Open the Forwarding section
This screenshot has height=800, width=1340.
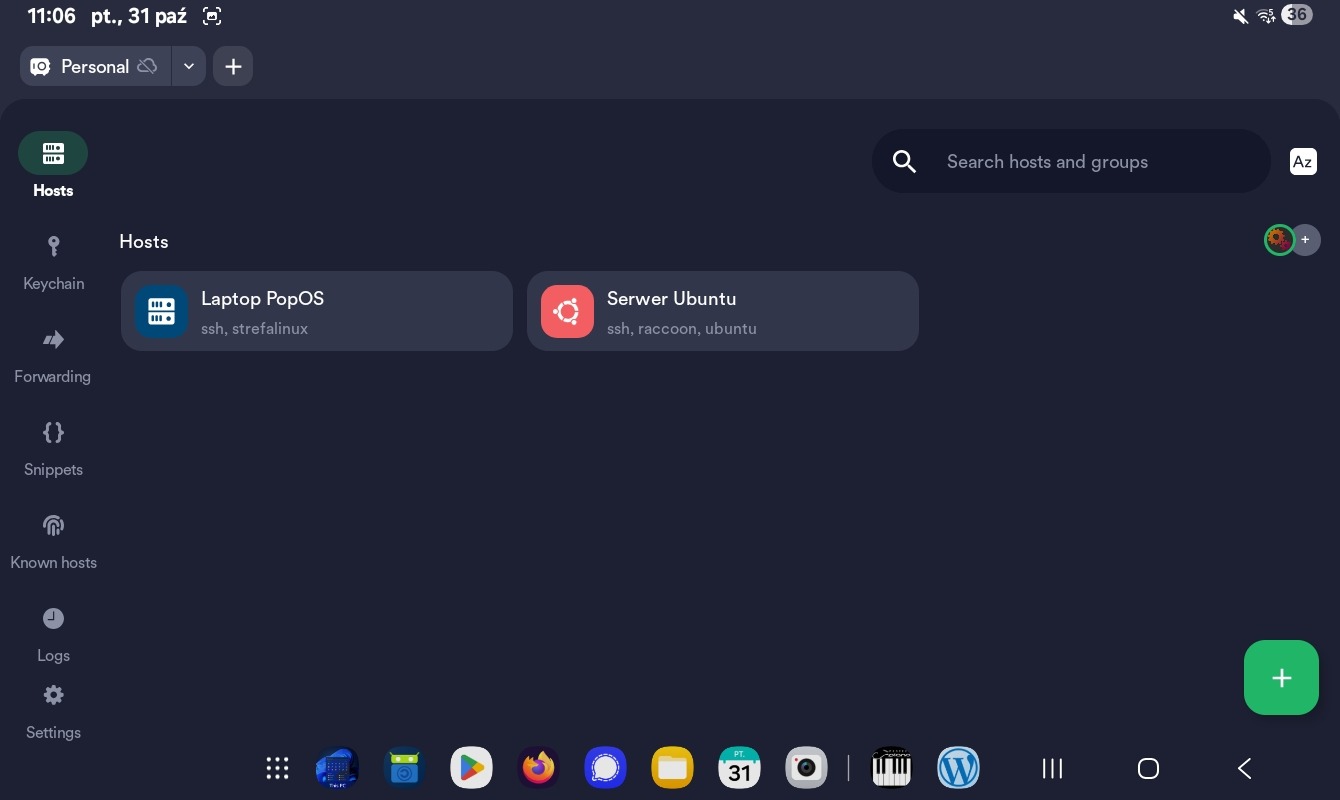click(x=53, y=355)
